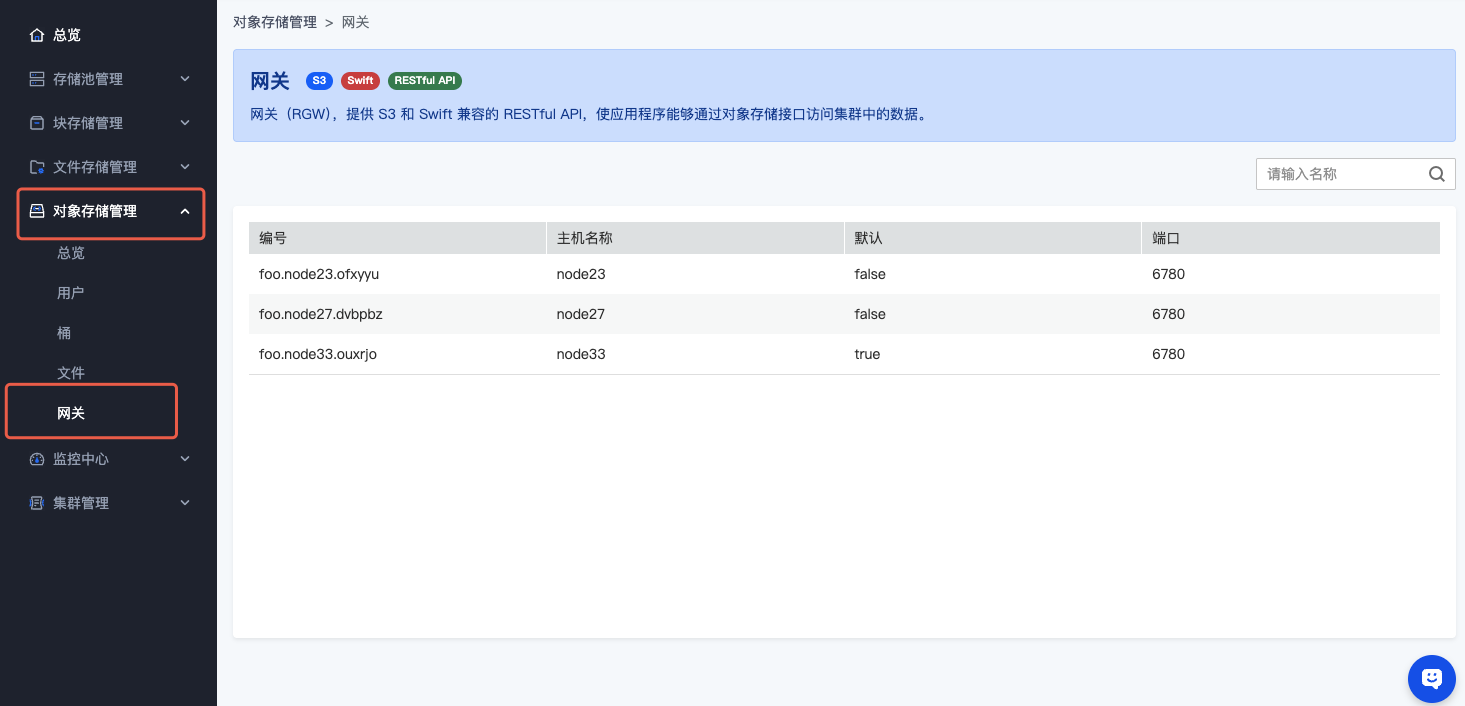
Task: Click the 监控中心 monitoring gauge icon
Action: (37, 459)
